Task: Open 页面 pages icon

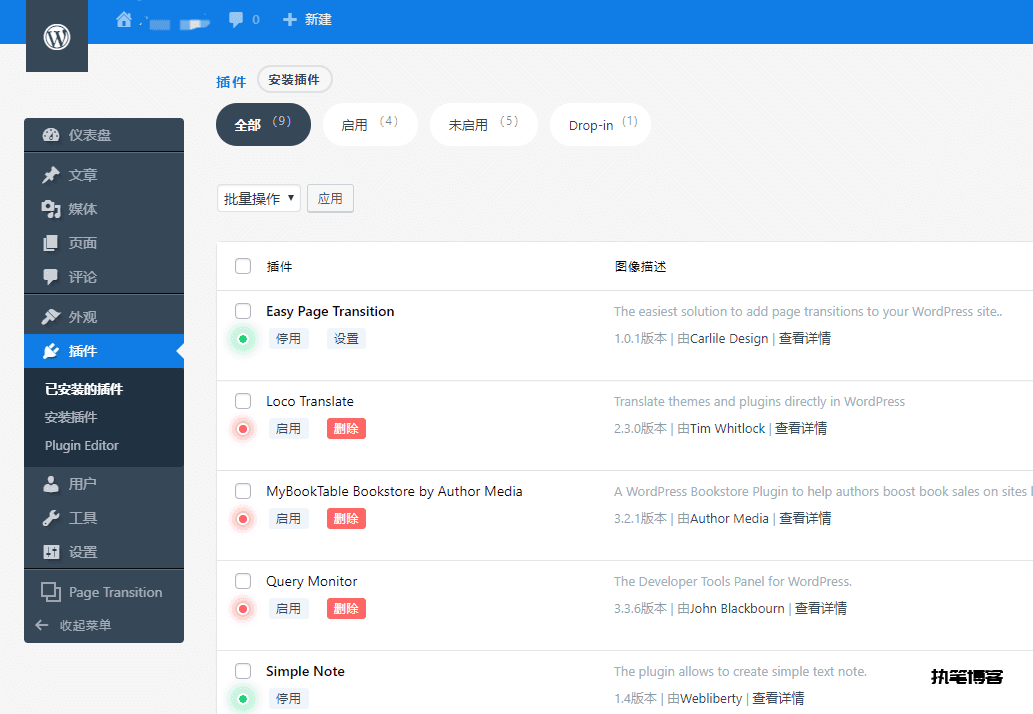Action: point(51,243)
